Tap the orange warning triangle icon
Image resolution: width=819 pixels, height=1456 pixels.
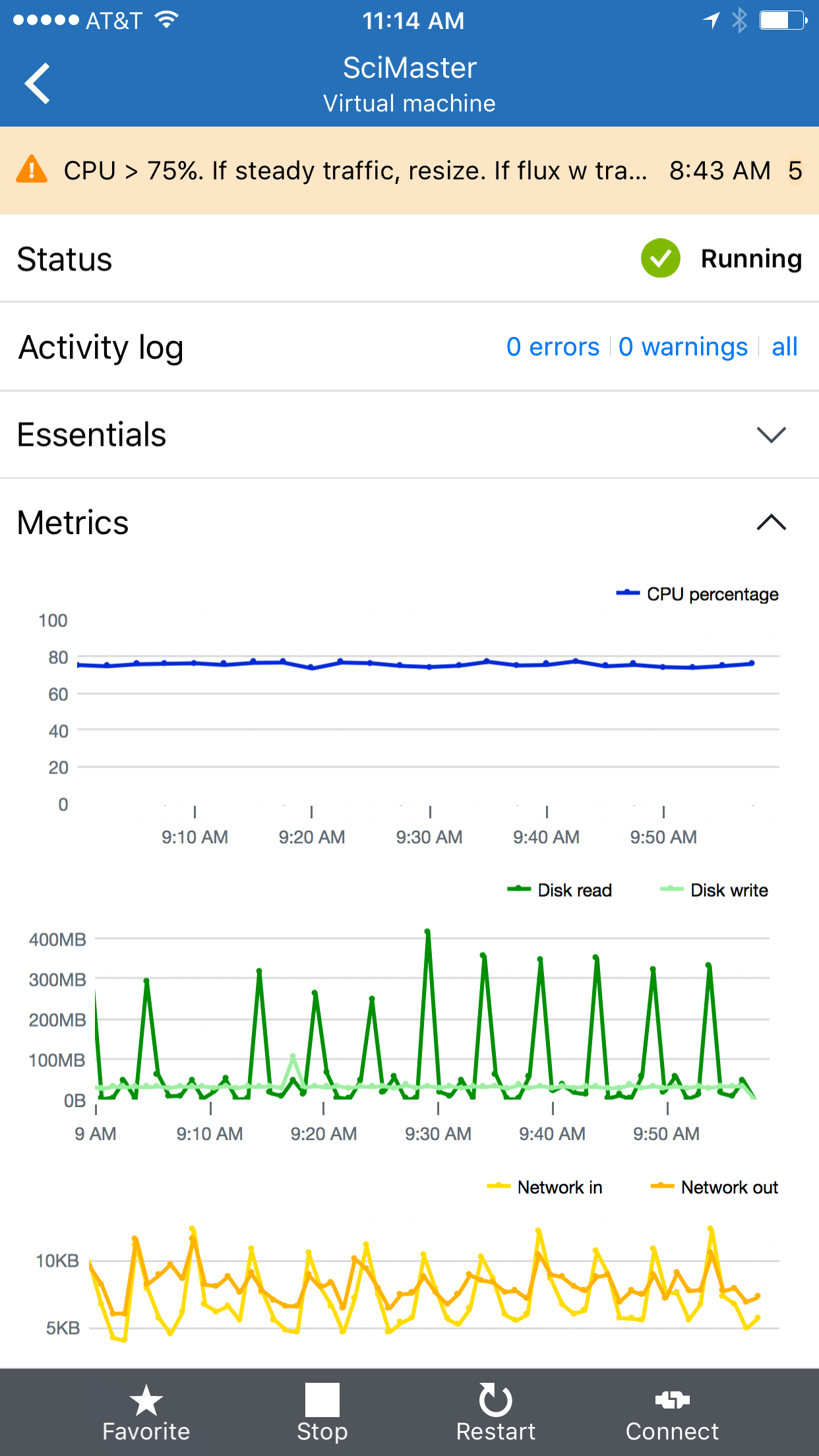pyautogui.click(x=32, y=169)
